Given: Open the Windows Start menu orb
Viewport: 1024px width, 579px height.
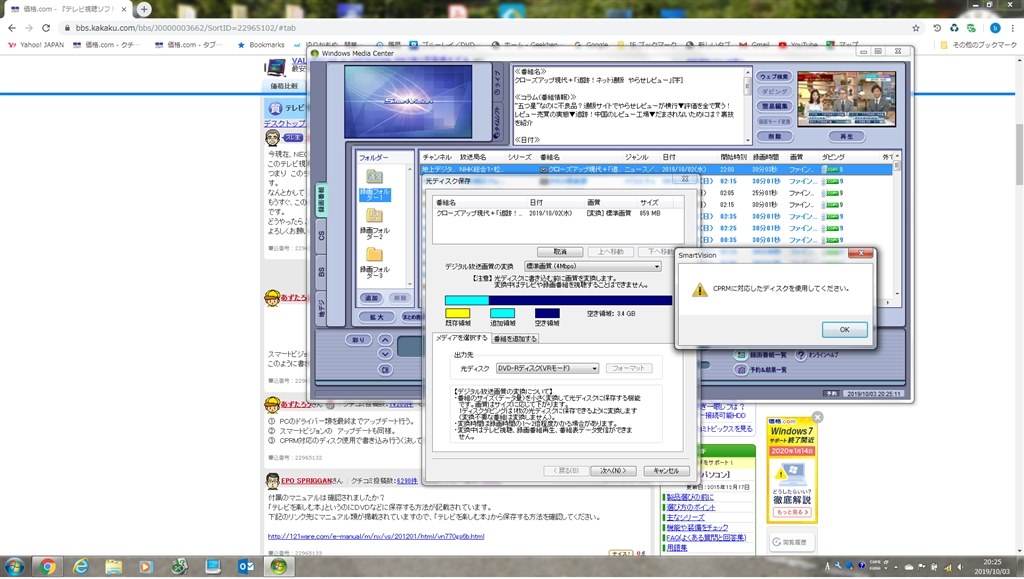Looking at the screenshot, I should click(x=14, y=566).
